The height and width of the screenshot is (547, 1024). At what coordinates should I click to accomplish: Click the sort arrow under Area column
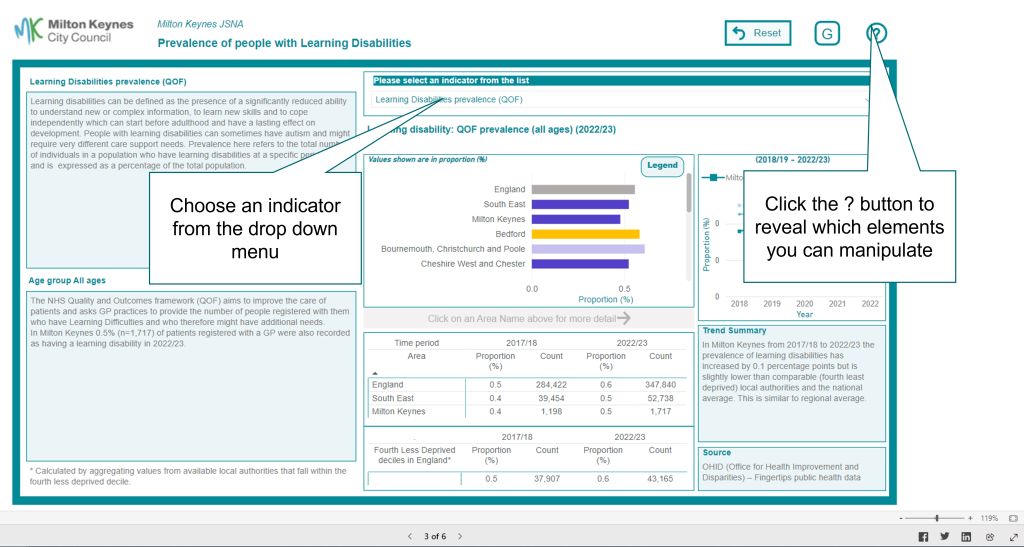(x=375, y=373)
